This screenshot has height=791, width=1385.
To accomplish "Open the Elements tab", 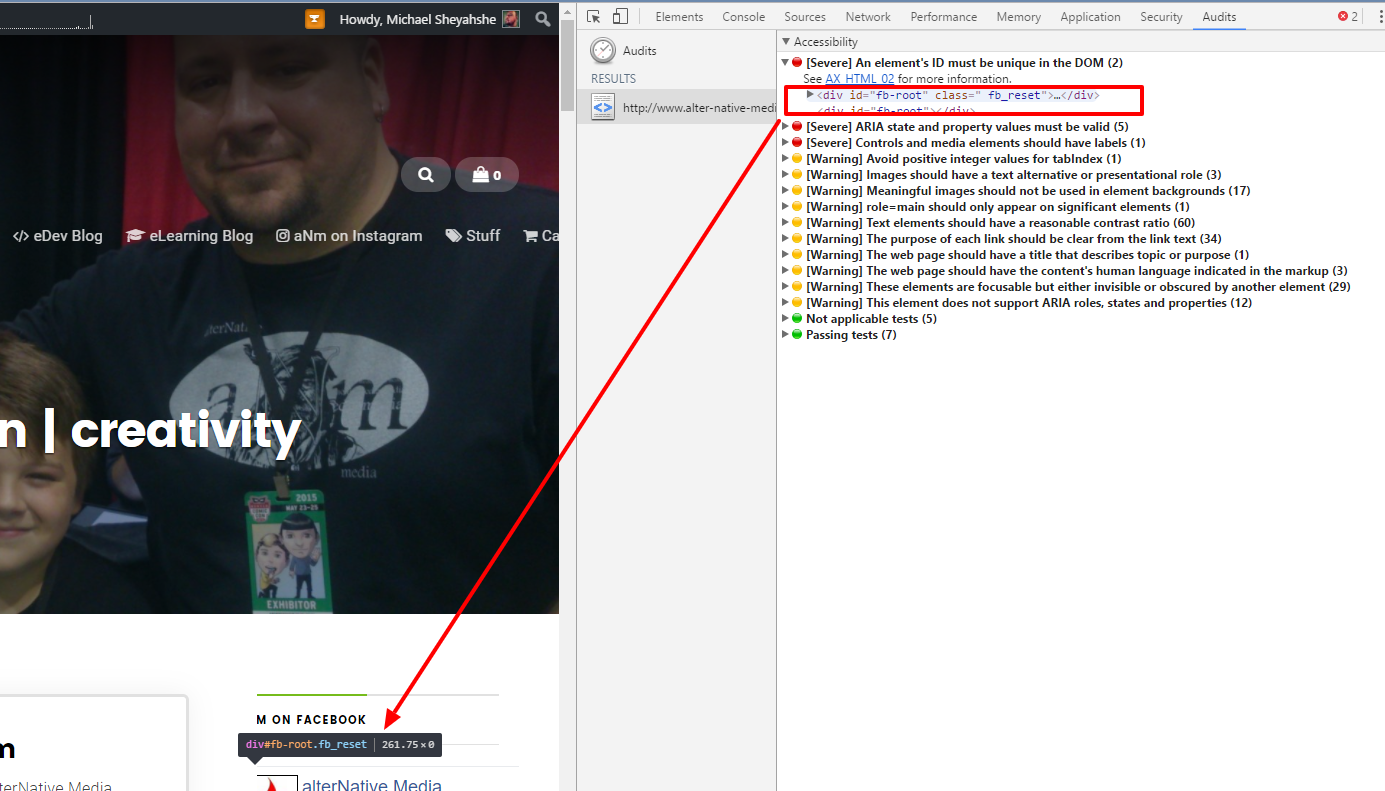I will (x=679, y=17).
